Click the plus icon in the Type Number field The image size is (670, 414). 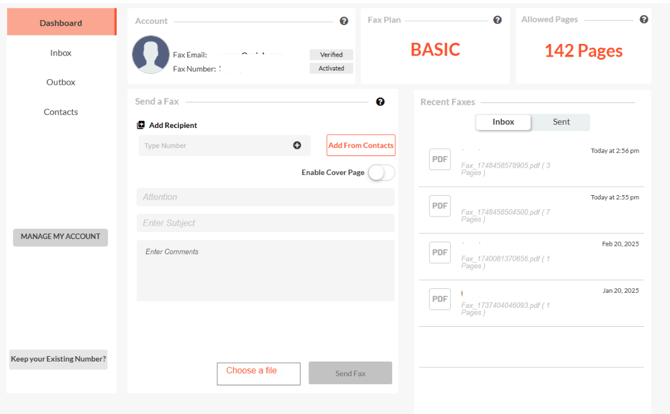pyautogui.click(x=297, y=145)
